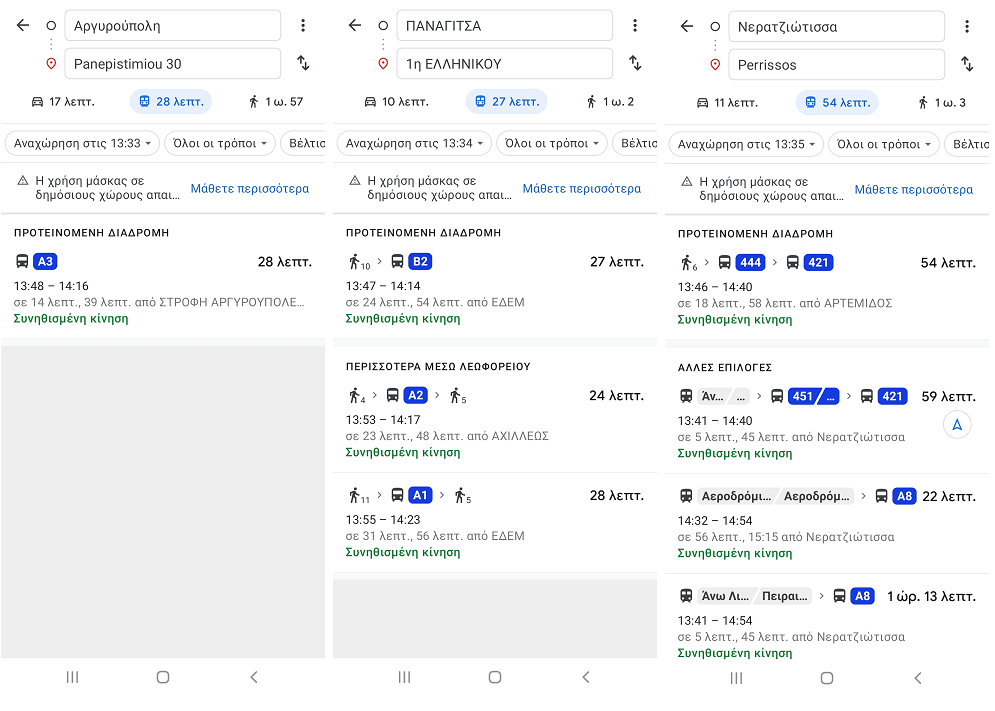Viewport: 995px width, 711px height.
Task: Open three-dot menu next to Νερατζιώτισσα
Action: tap(967, 26)
